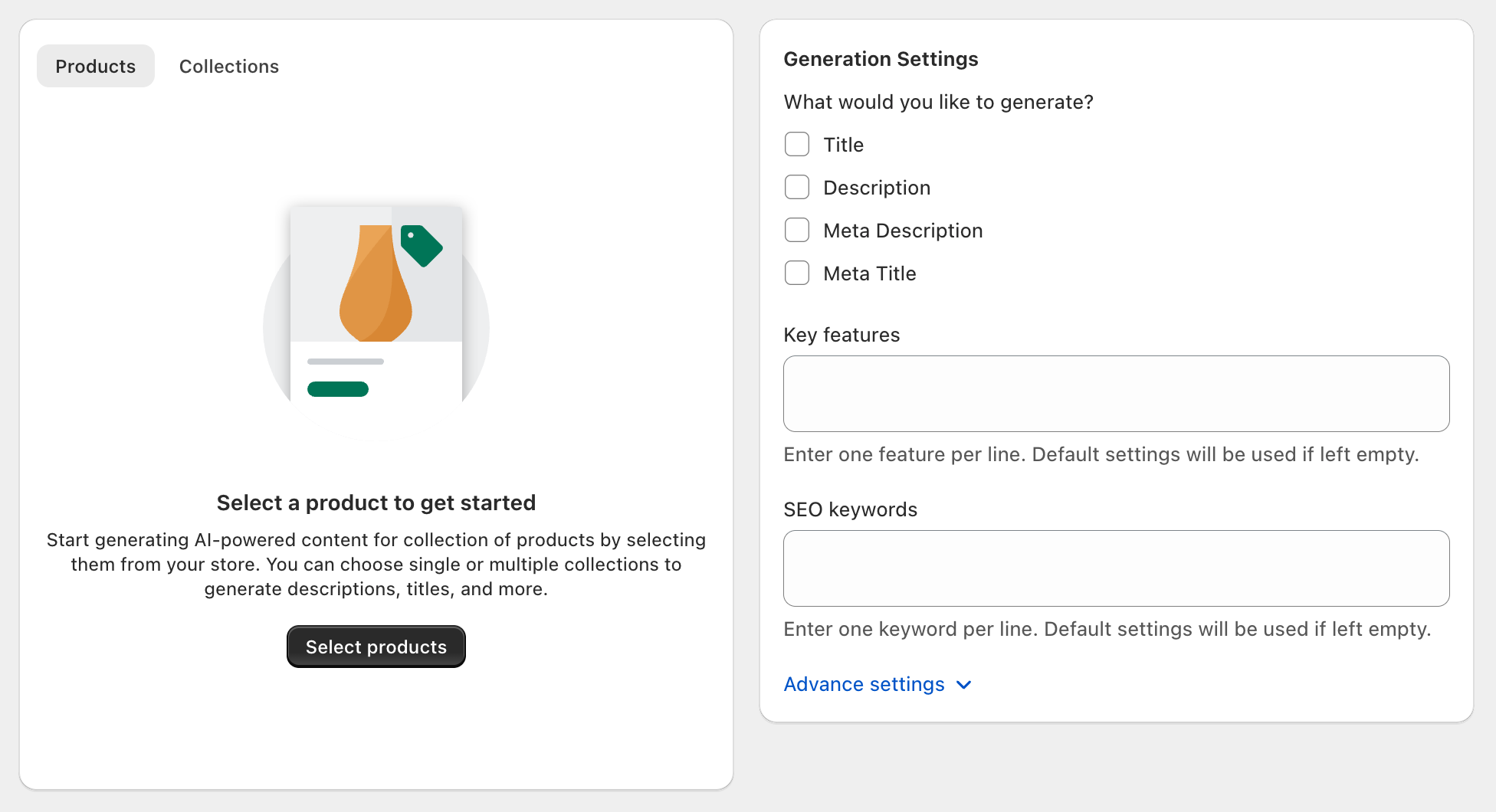This screenshot has width=1496, height=812.
Task: Click the Select products button
Action: [x=376, y=647]
